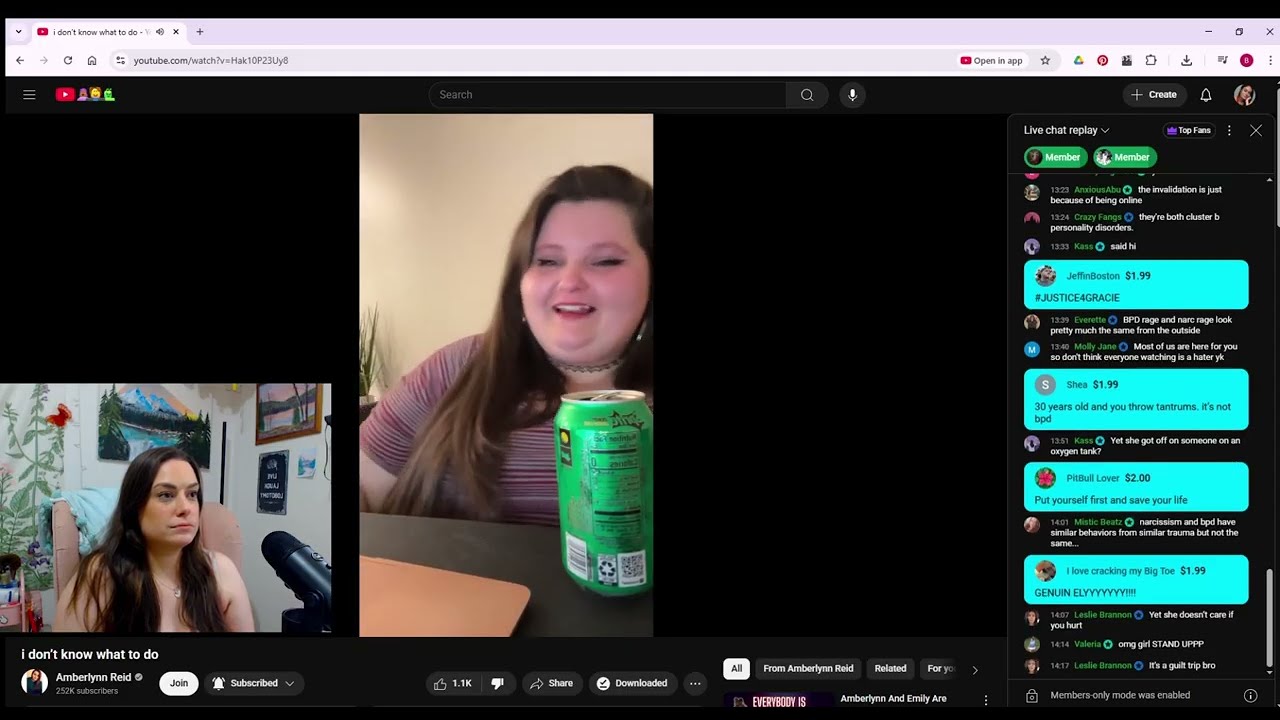
Task: Open JeffinBoston's $1.99 Super Chat
Action: pyautogui.click(x=1136, y=285)
